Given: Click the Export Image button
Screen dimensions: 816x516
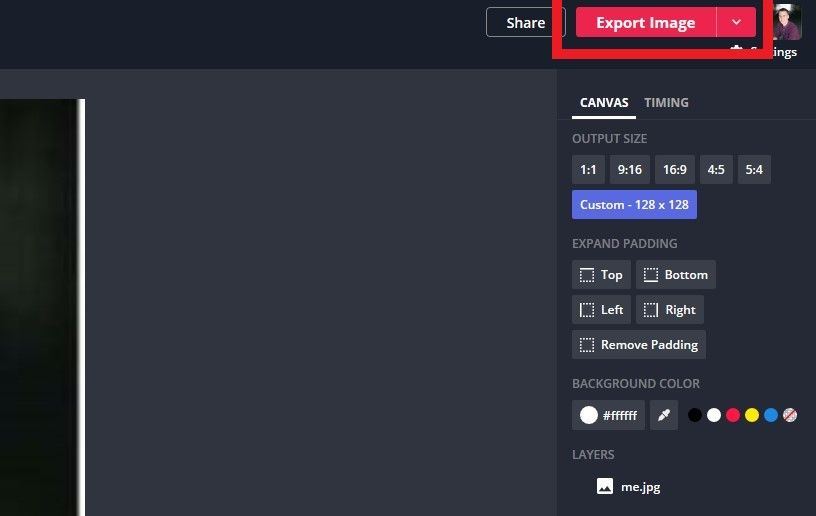Looking at the screenshot, I should [645, 23].
